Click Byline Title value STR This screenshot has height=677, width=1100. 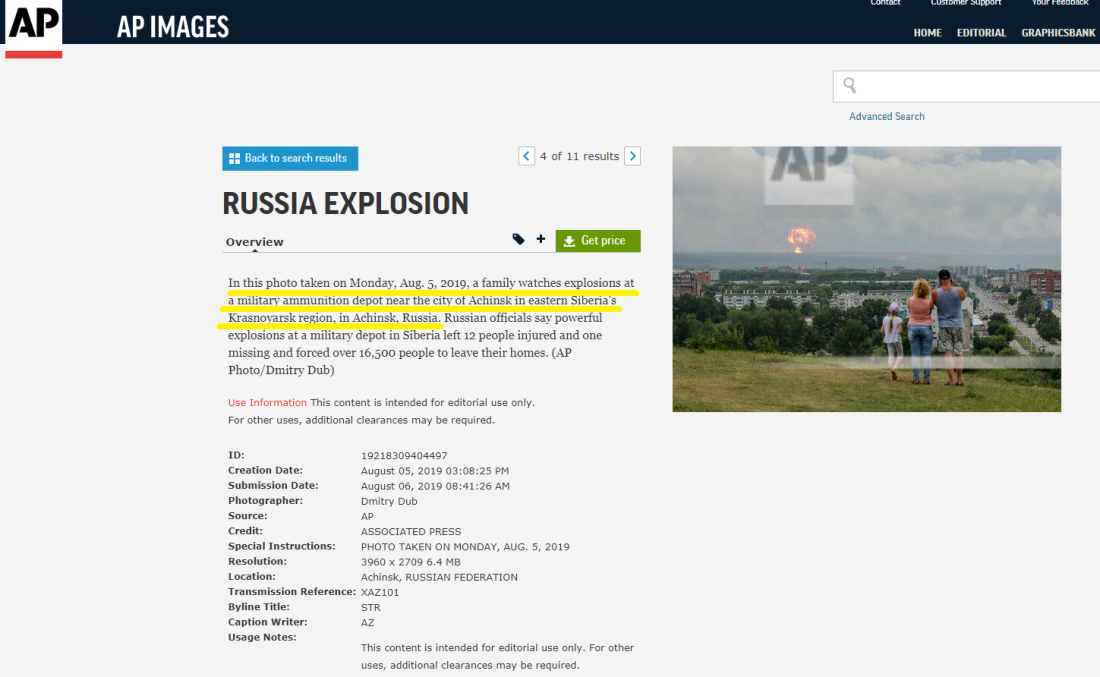click(x=370, y=608)
